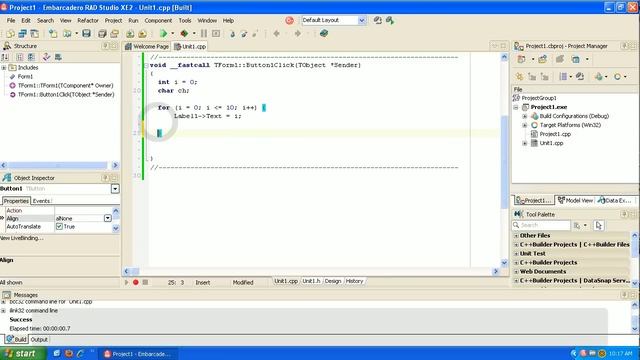Expand the Unit Test palette category
The width and height of the screenshot is (640, 360).
tap(516, 253)
